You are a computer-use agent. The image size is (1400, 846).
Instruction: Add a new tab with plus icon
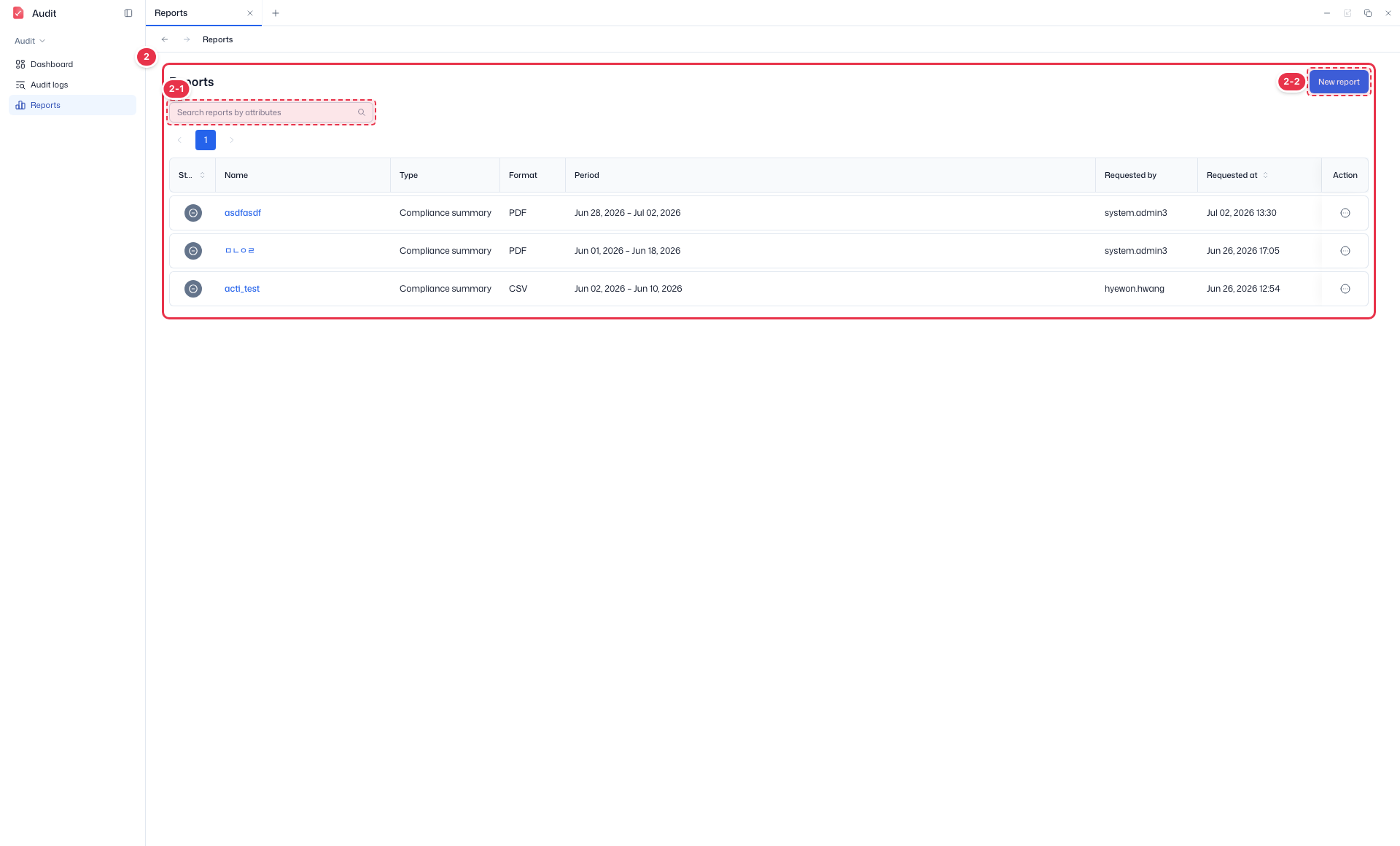[276, 13]
